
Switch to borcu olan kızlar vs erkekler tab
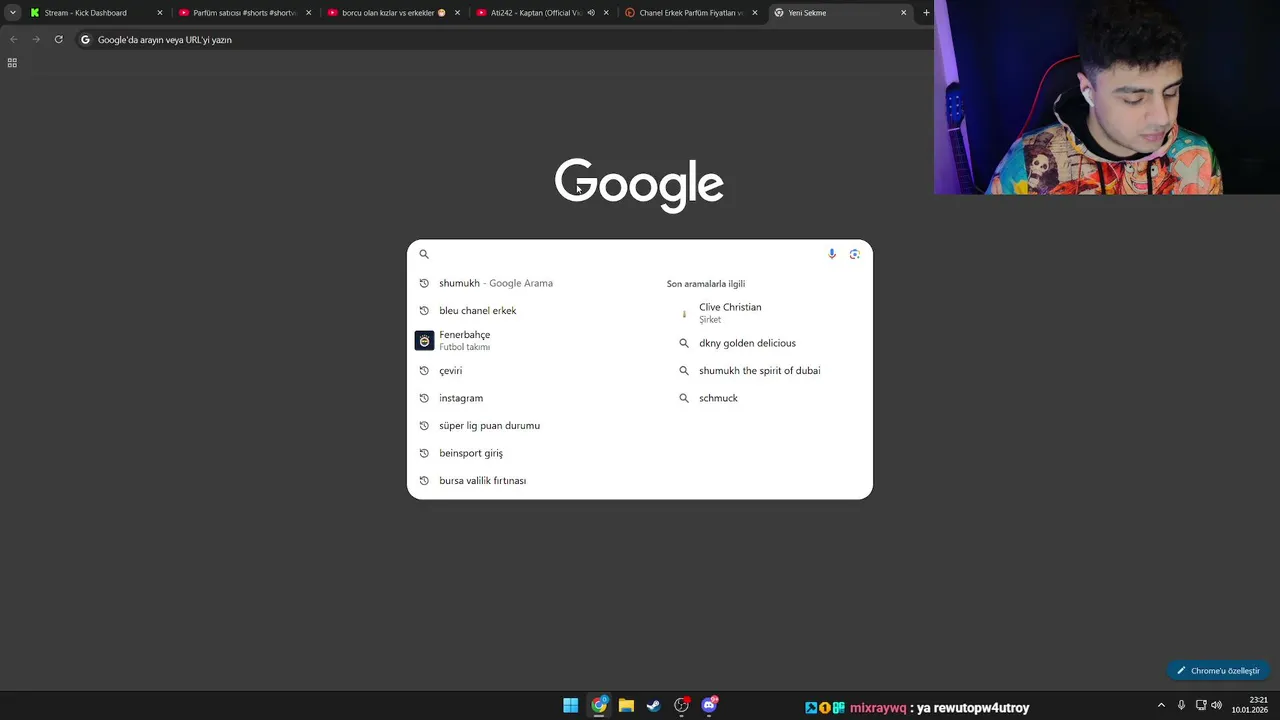(x=394, y=13)
